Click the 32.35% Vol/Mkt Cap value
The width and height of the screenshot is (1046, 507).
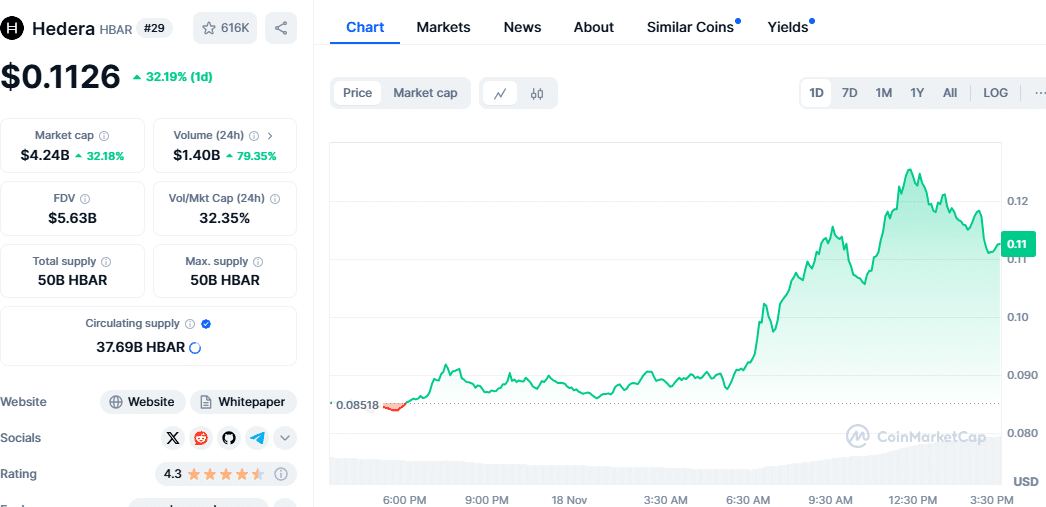[225, 218]
